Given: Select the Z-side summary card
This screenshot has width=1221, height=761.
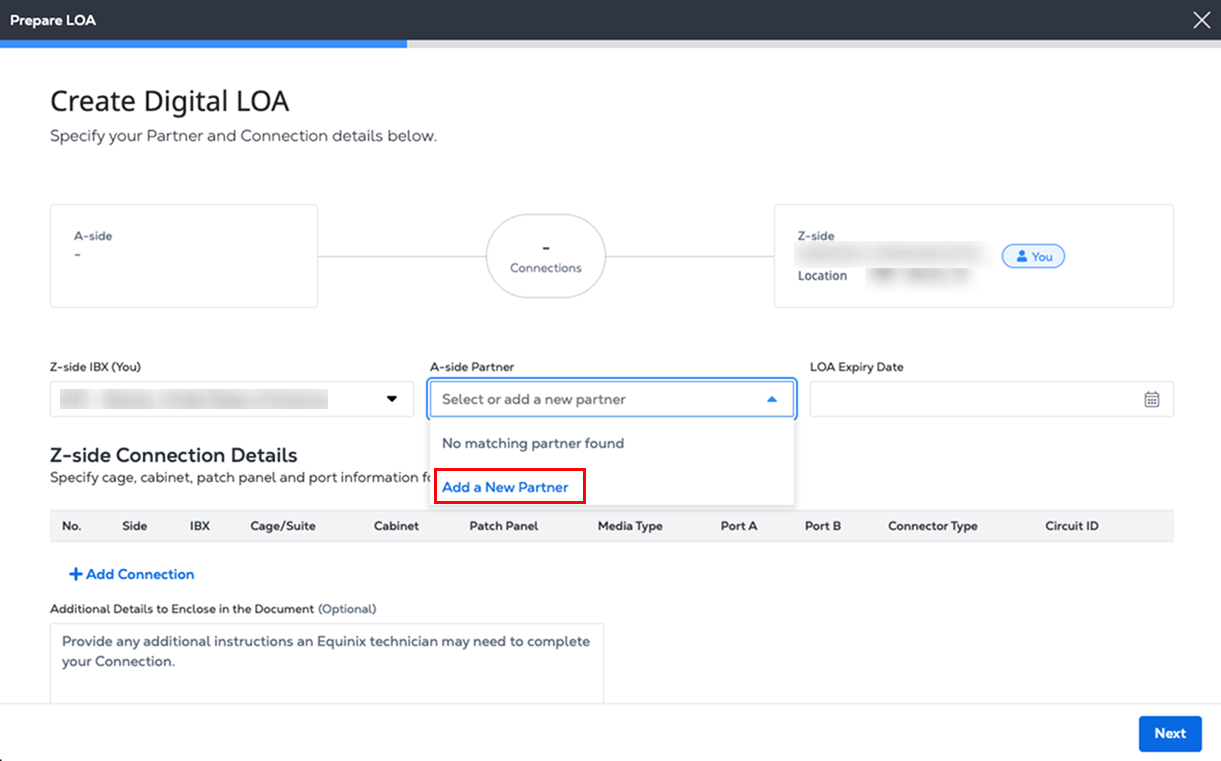Looking at the screenshot, I should click(973, 256).
